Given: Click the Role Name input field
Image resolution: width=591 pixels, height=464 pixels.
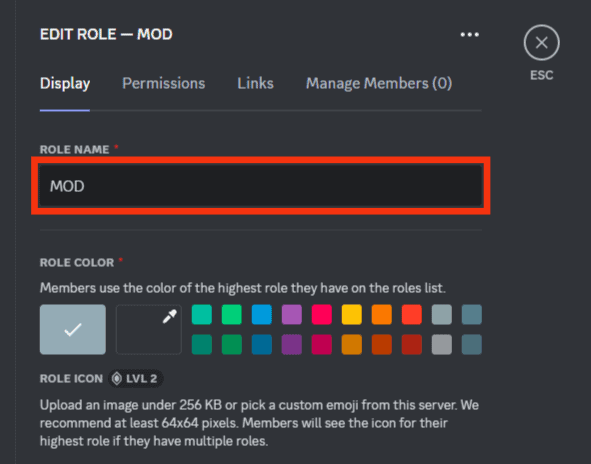Looking at the screenshot, I should [x=261, y=185].
